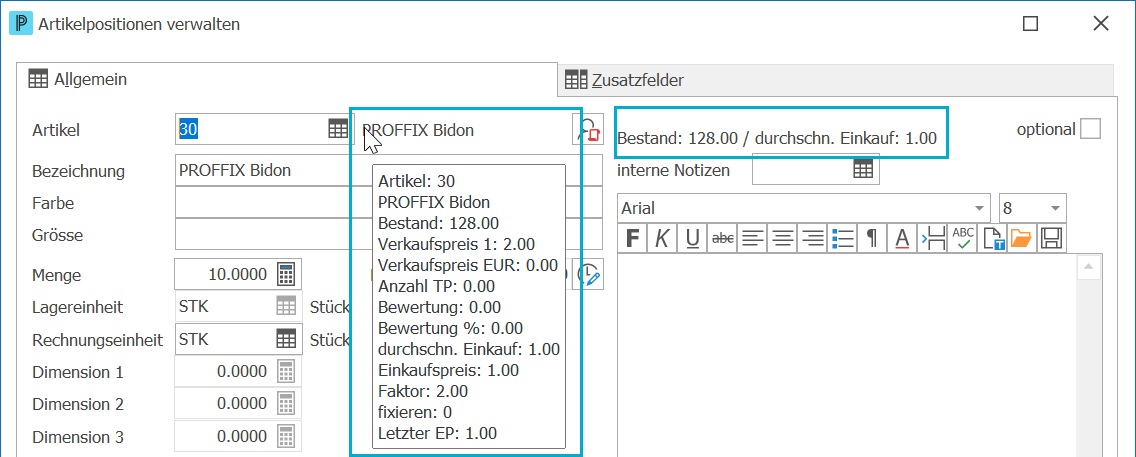
Task: Close the Artikelpositionen verwalten window
Action: pos(1100,24)
